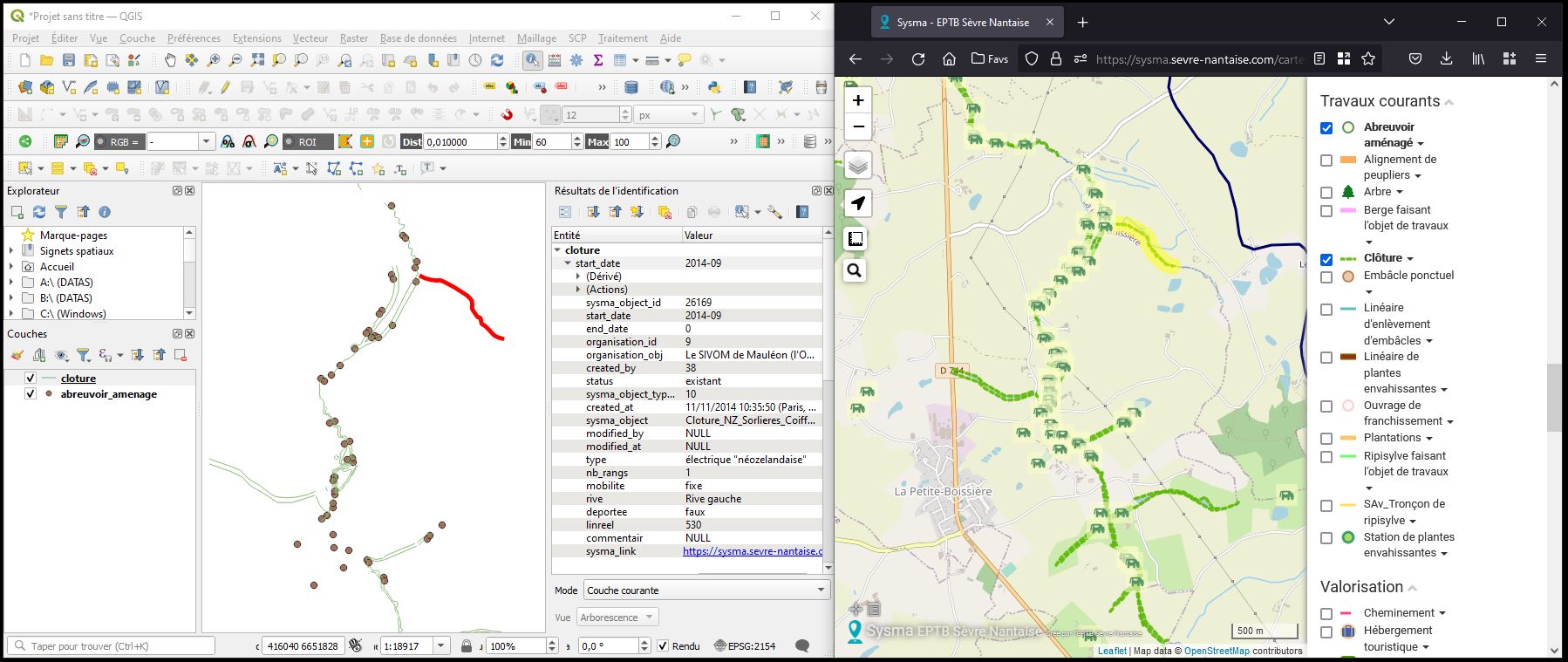
Task: Click refresh icon in Explorateur panel
Action: 39,212
